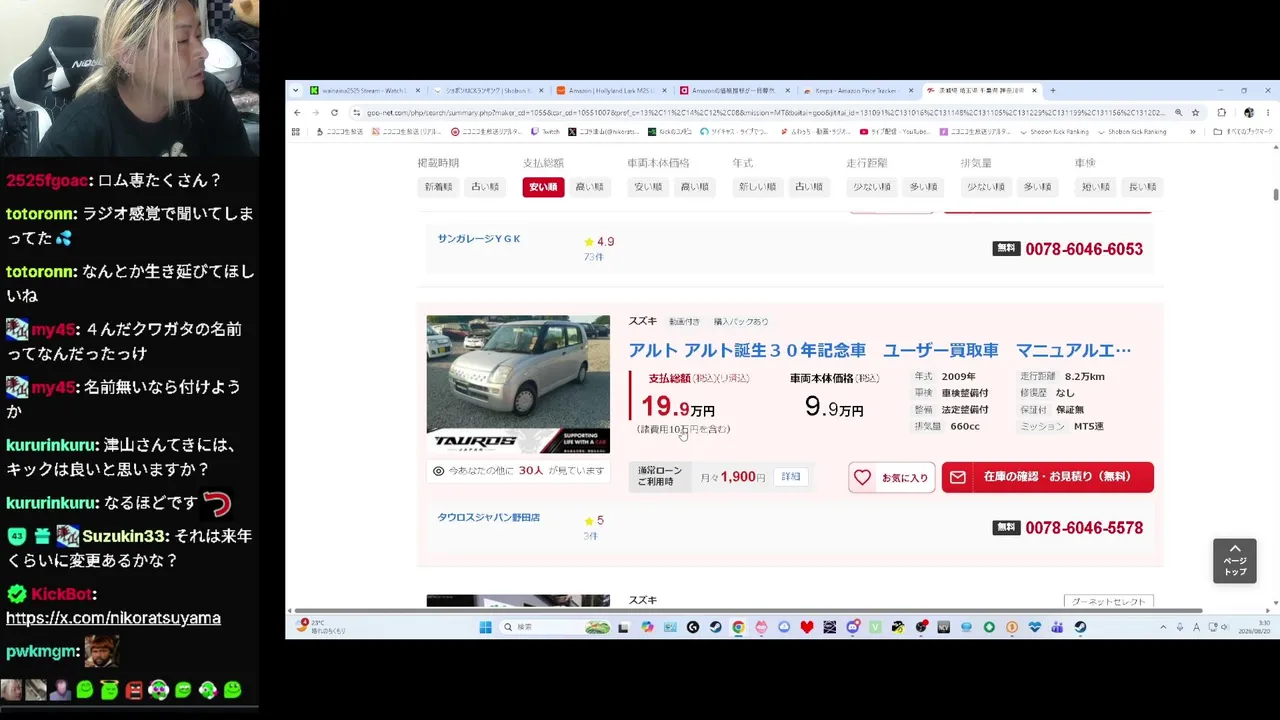Viewport: 1280px width, 720px height.
Task: Sort mileage by 少ない順
Action: pyautogui.click(x=872, y=187)
